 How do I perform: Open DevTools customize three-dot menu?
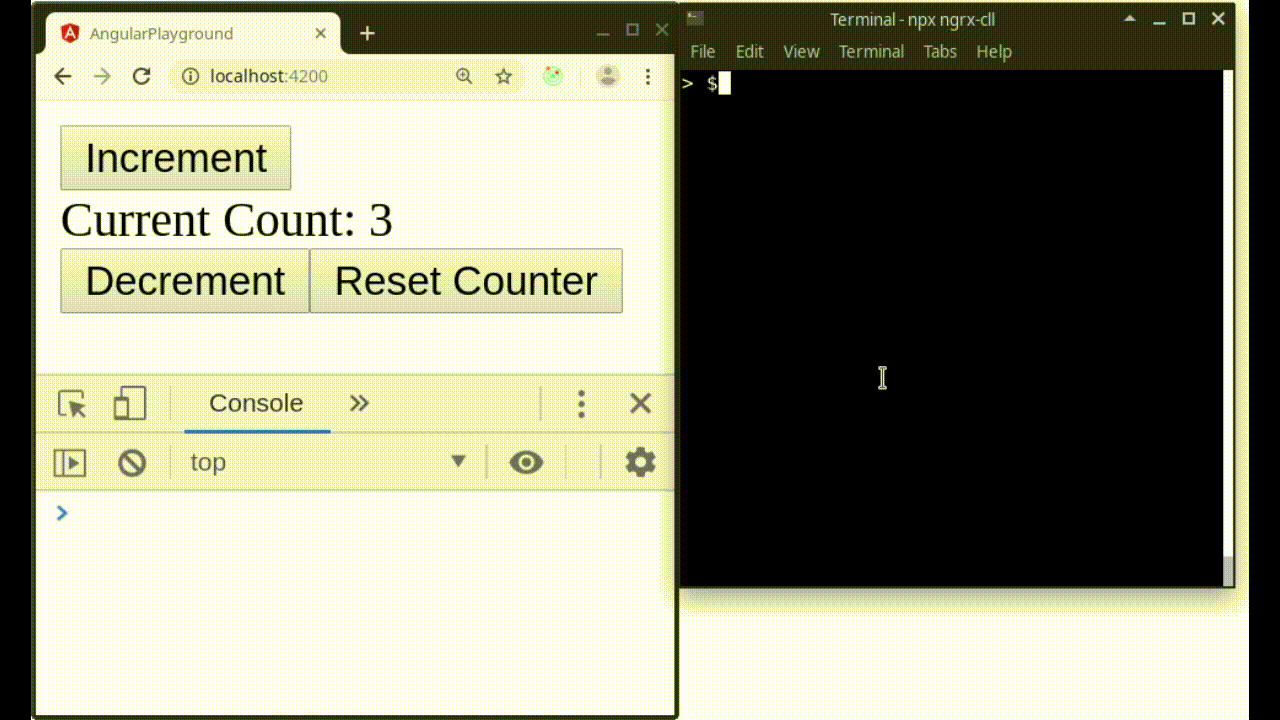click(x=581, y=404)
